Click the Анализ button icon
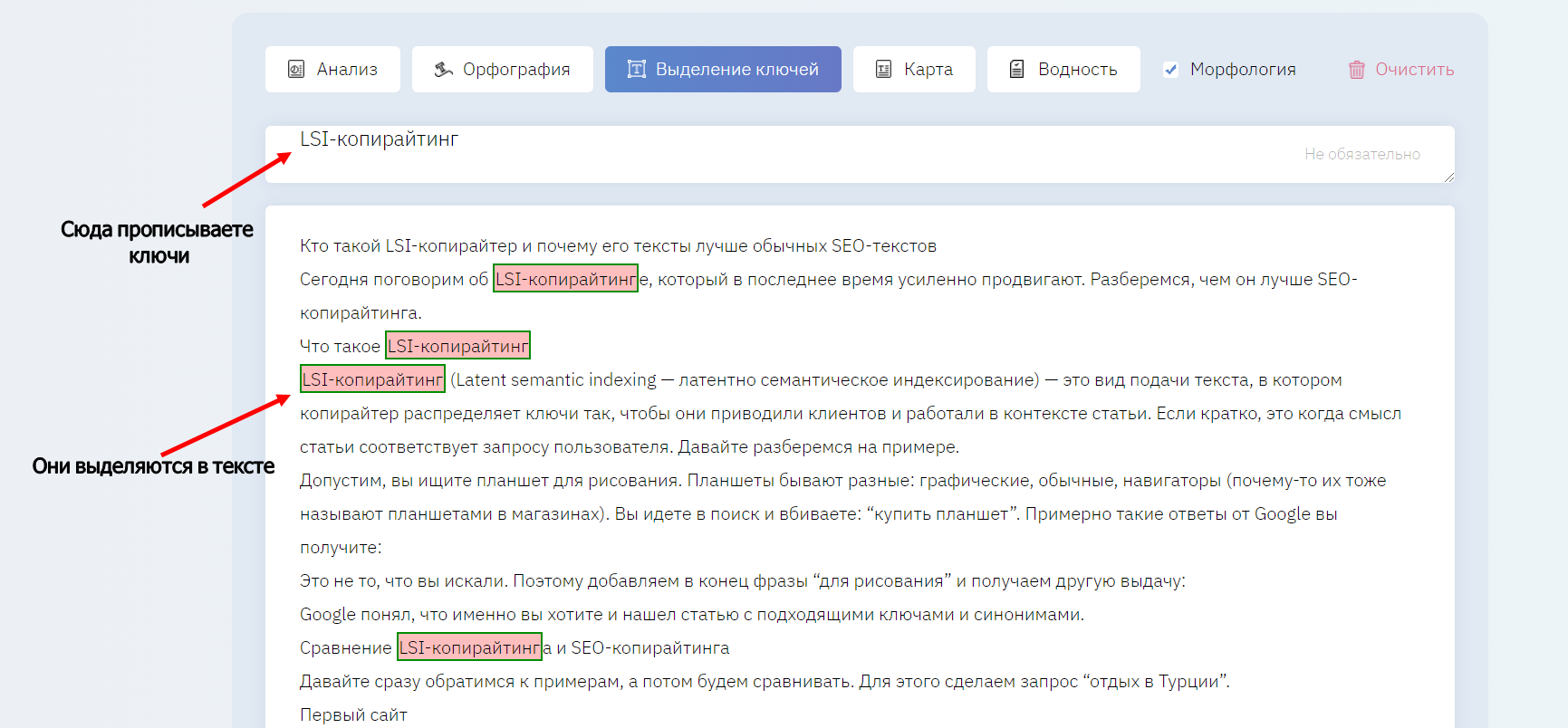The height and width of the screenshot is (728, 1568). pos(296,69)
